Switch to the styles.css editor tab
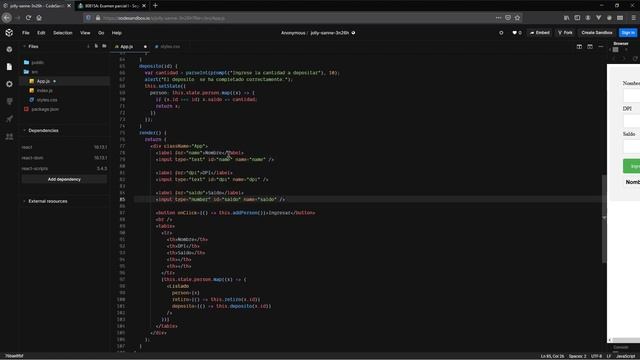Viewport: 640px width, 360px height. (170, 47)
